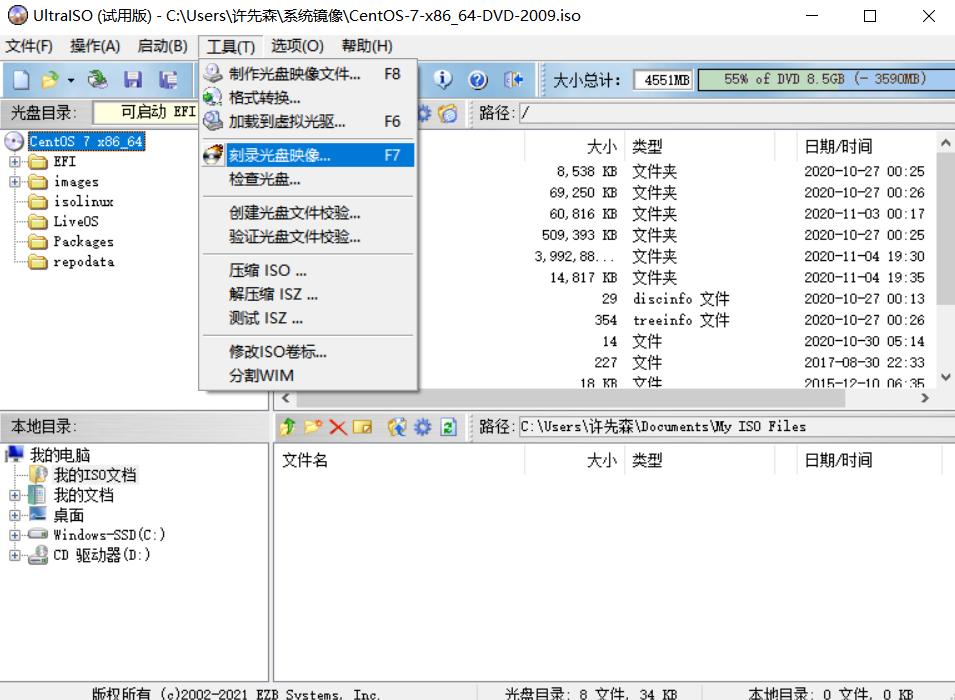
Task: Click the image path field showing /
Action: pyautogui.click(x=737, y=113)
